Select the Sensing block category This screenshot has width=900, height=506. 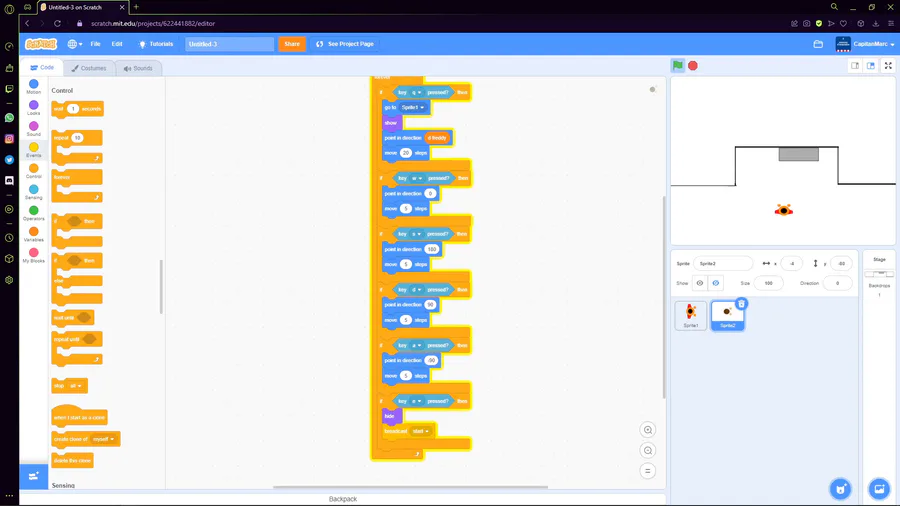click(33, 192)
